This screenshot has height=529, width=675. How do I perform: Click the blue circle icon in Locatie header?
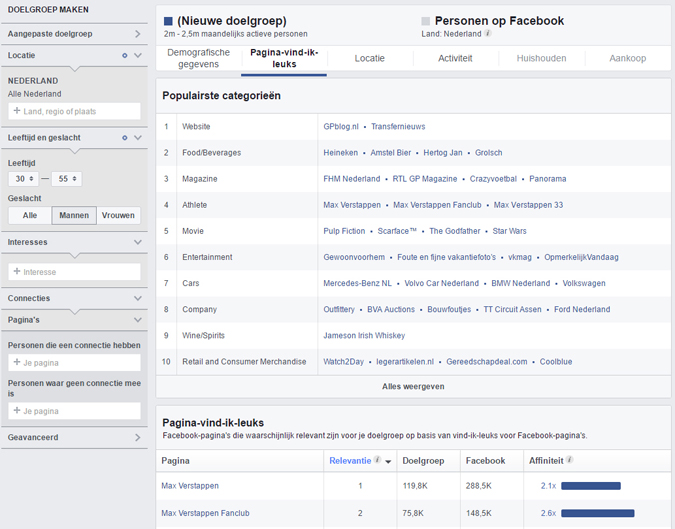coord(124,56)
